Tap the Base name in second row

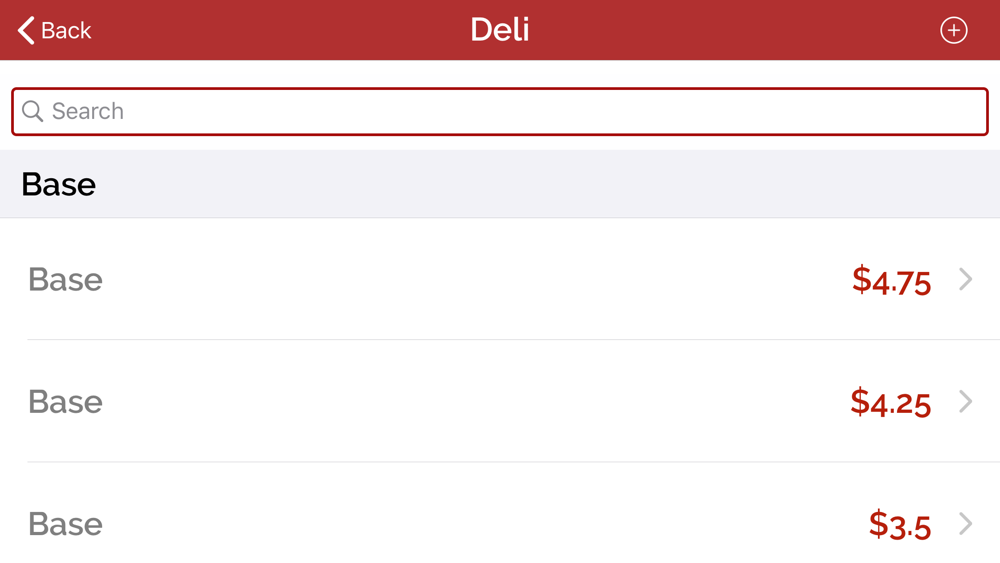(x=65, y=402)
